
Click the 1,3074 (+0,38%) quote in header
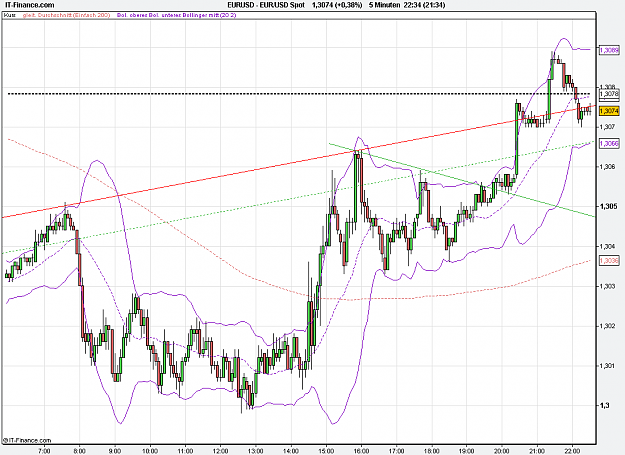(337, 5)
